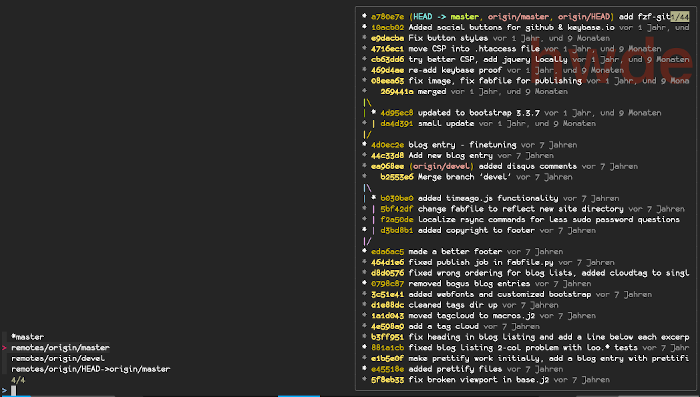
Task: Select remotes/origin/master in branch list
Action: click(x=60, y=347)
